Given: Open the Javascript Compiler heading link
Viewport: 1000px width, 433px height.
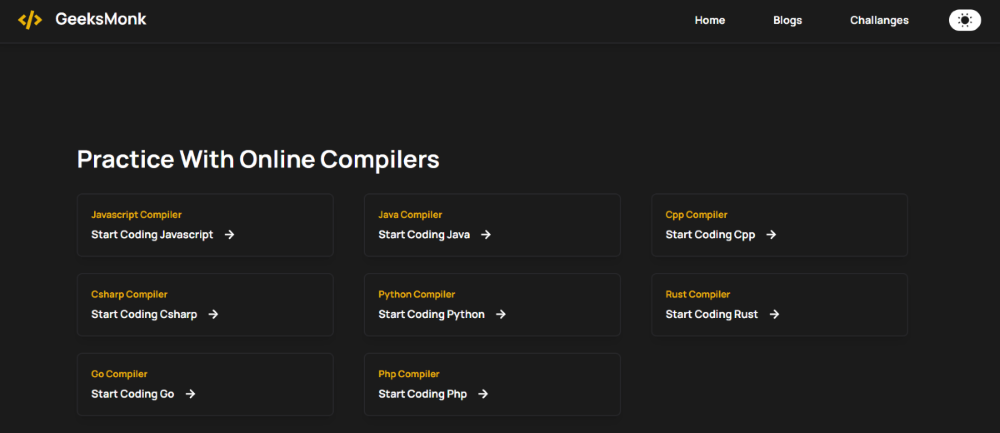Looking at the screenshot, I should coord(136,215).
